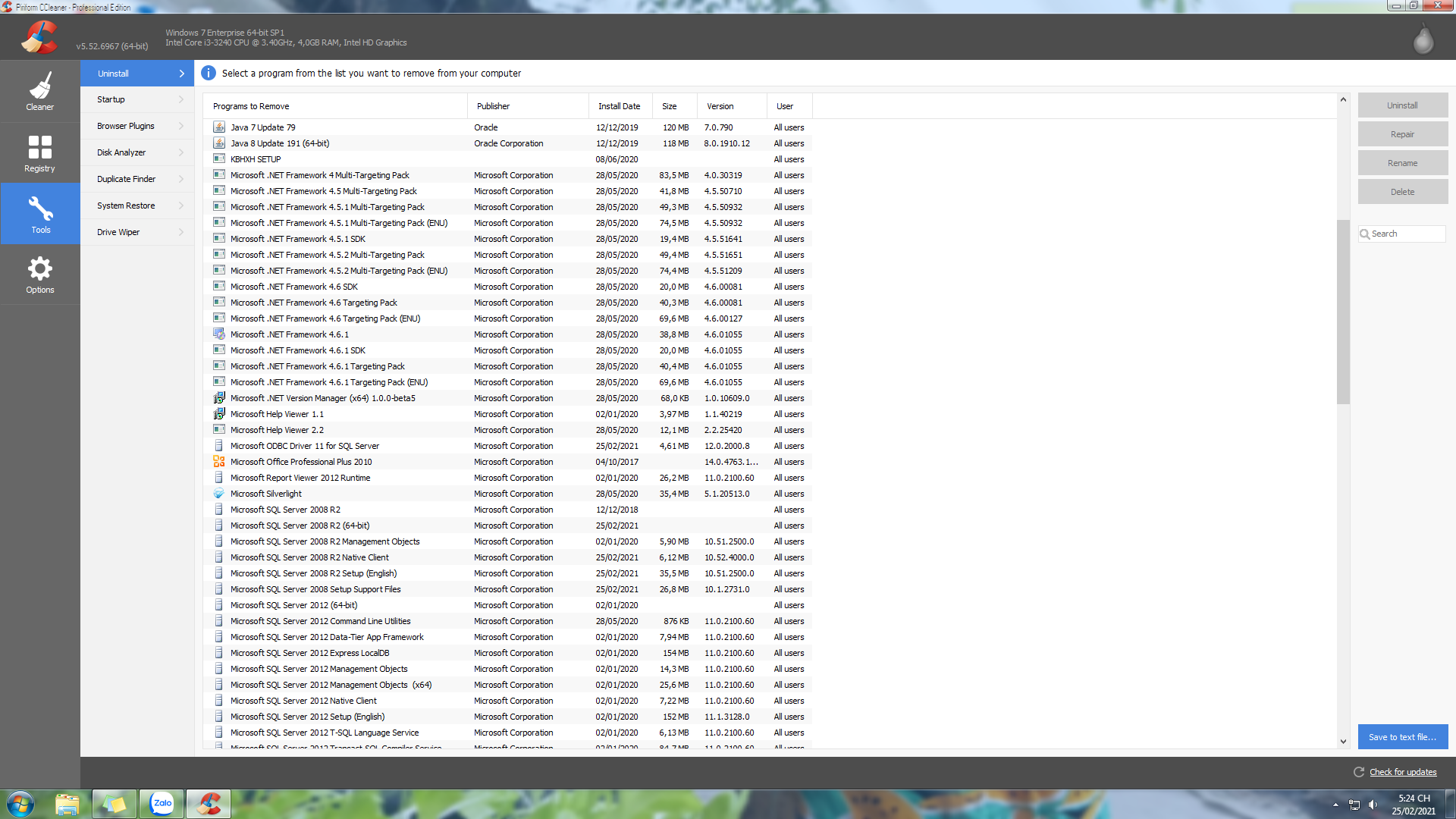
Task: Sort by Version column header
Action: pyautogui.click(x=732, y=106)
